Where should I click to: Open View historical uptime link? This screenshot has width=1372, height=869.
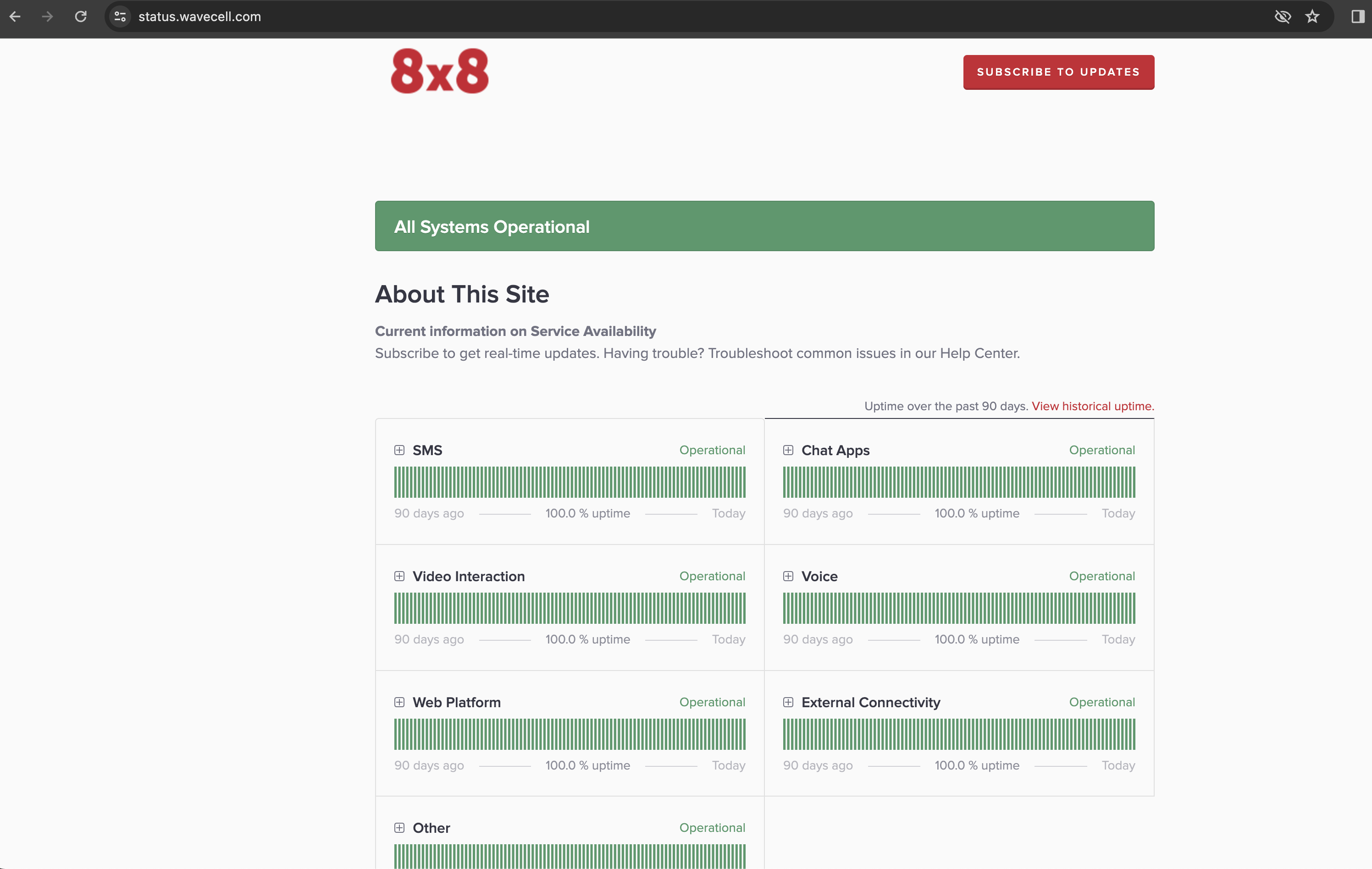(x=1093, y=406)
